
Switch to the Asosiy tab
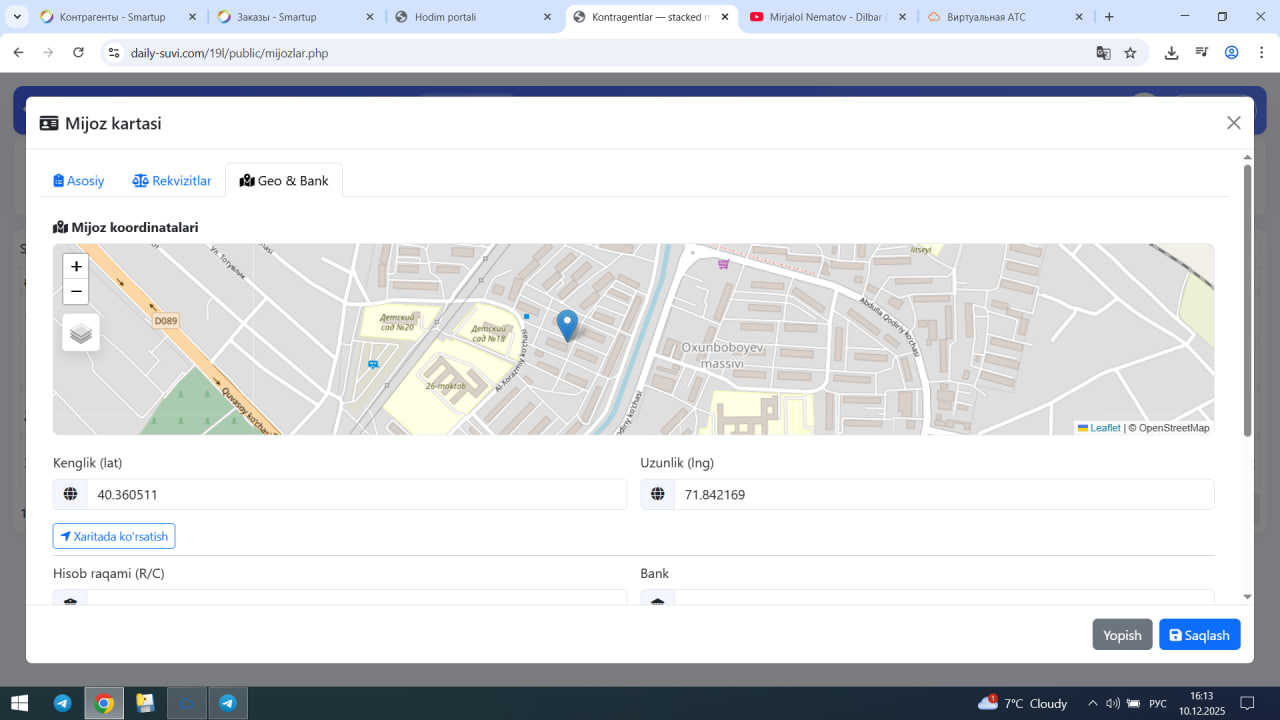tap(79, 181)
